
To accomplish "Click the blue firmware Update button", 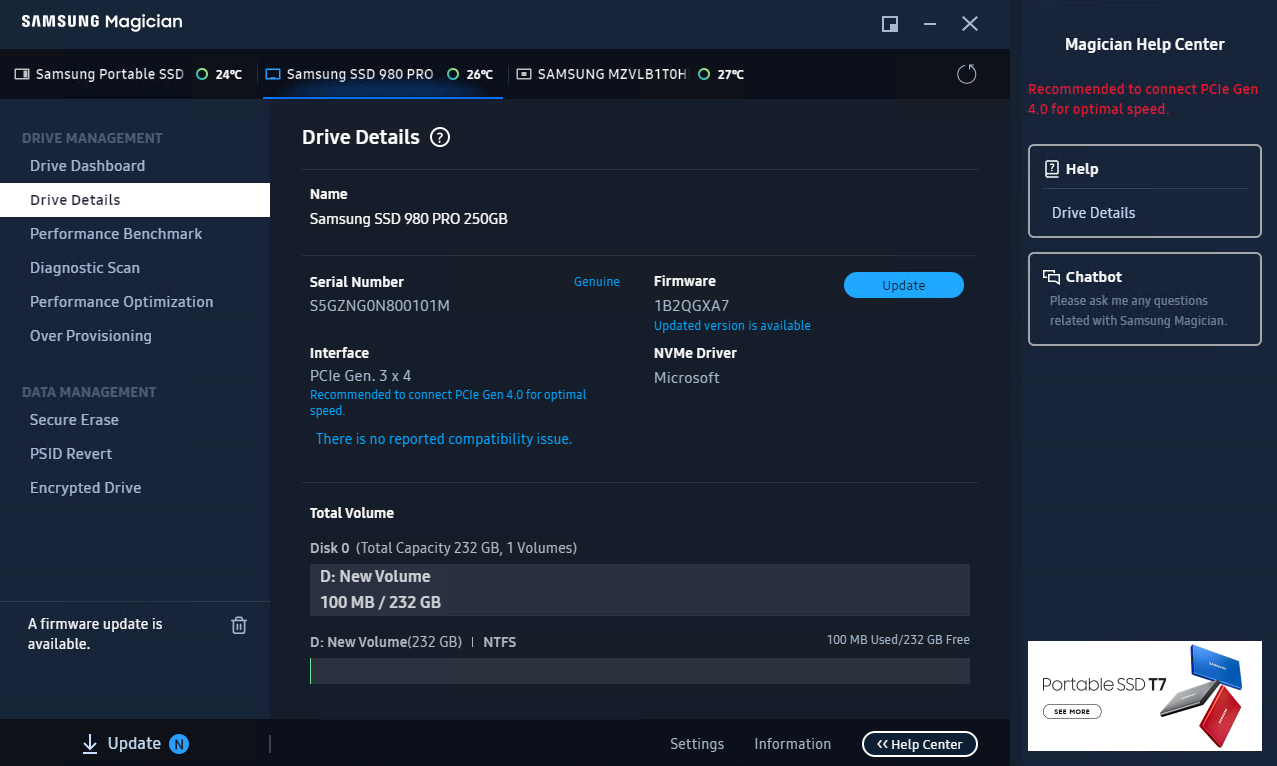I will click(x=904, y=285).
